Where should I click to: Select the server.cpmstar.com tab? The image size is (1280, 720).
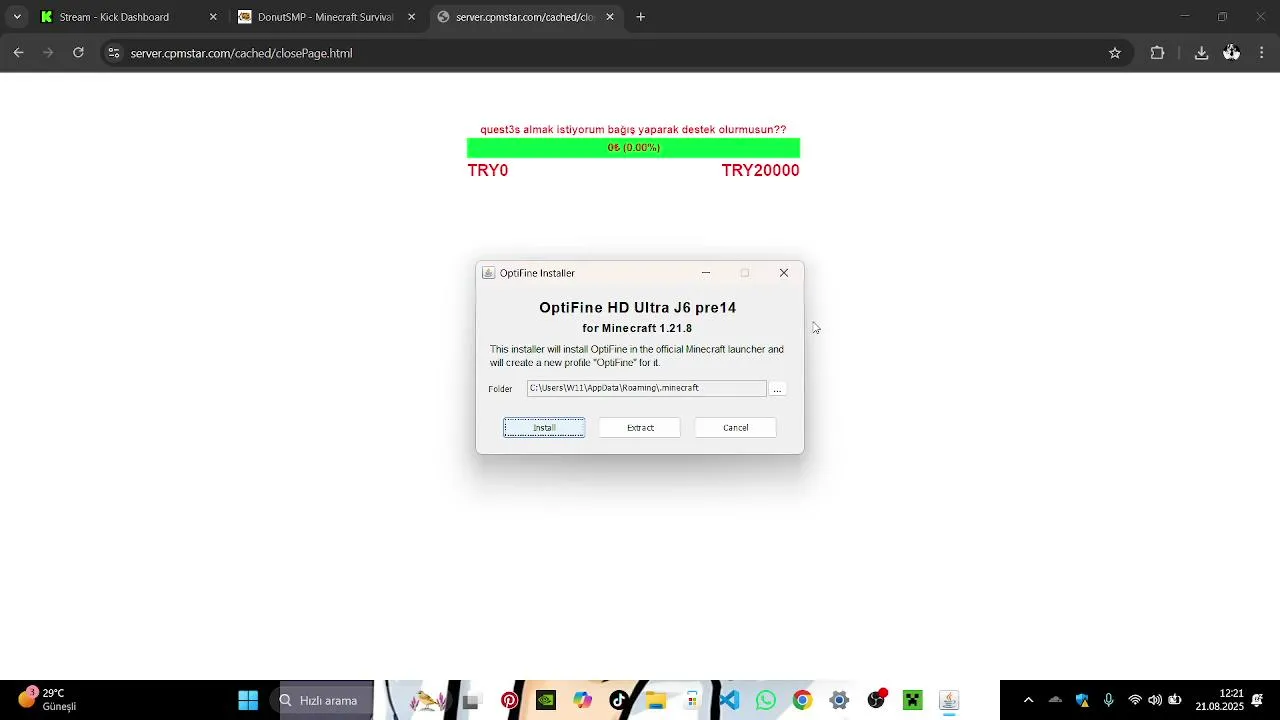(525, 17)
